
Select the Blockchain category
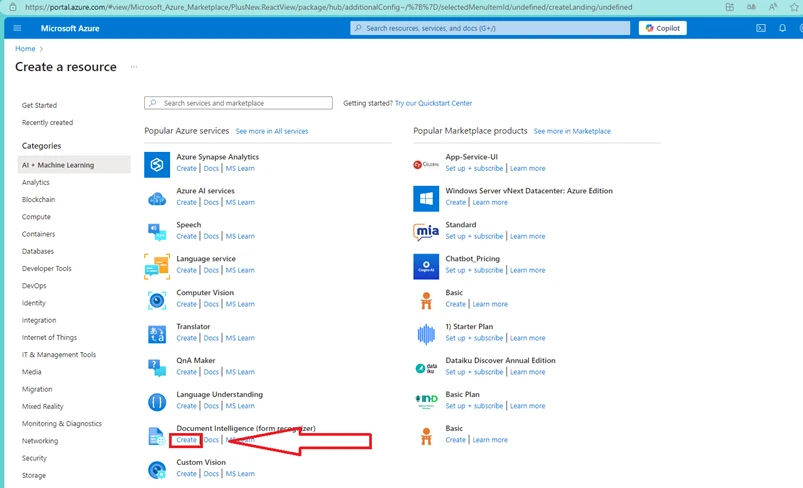click(38, 199)
